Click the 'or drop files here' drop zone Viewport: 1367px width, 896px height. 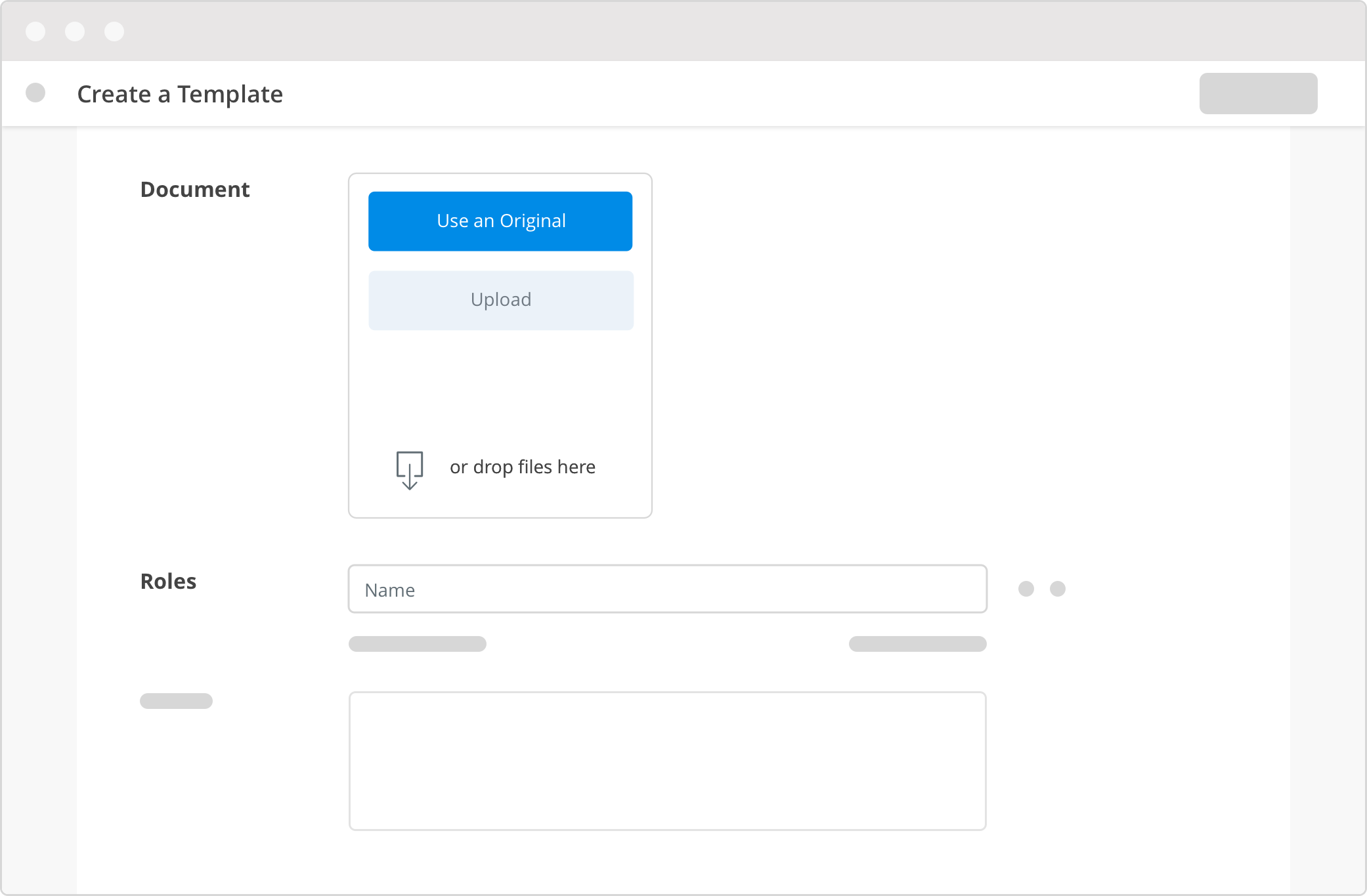tap(500, 466)
